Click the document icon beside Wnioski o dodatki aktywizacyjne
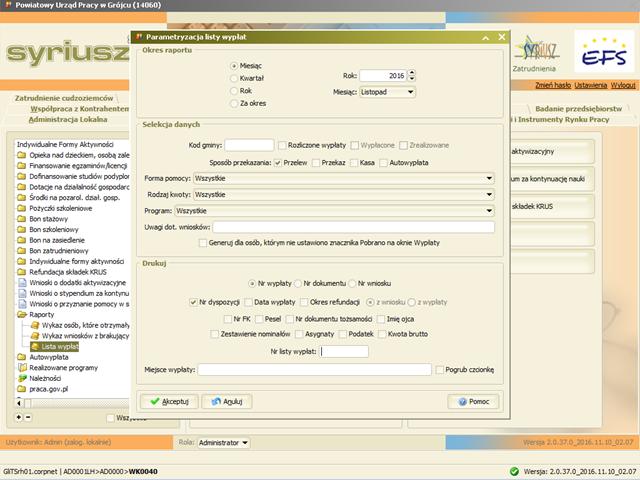Viewport: 640px width, 480px height. coord(22,282)
